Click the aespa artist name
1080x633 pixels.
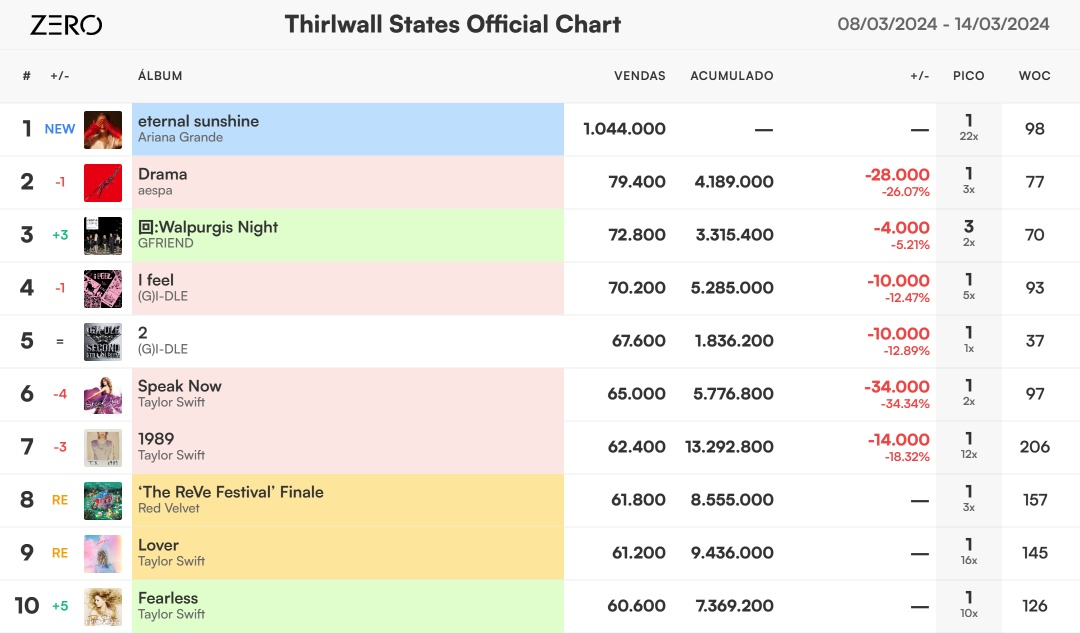(155, 191)
